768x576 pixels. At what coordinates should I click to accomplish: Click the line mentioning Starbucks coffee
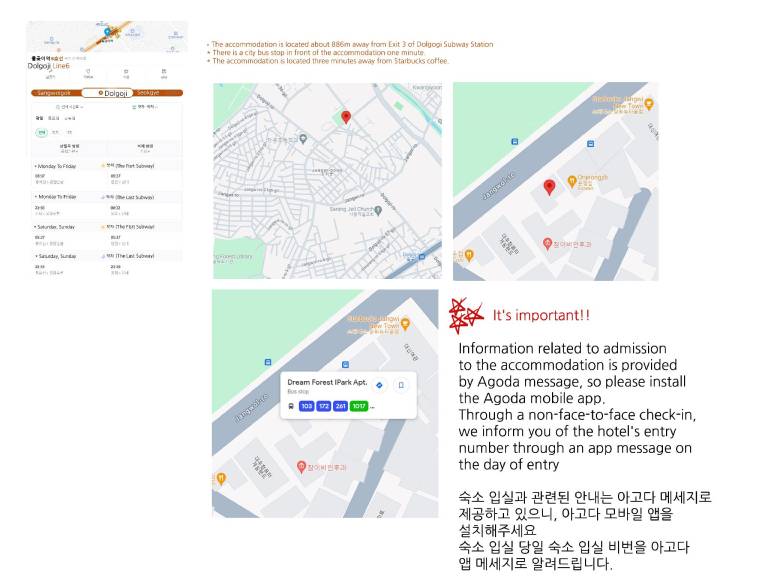tap(330, 61)
